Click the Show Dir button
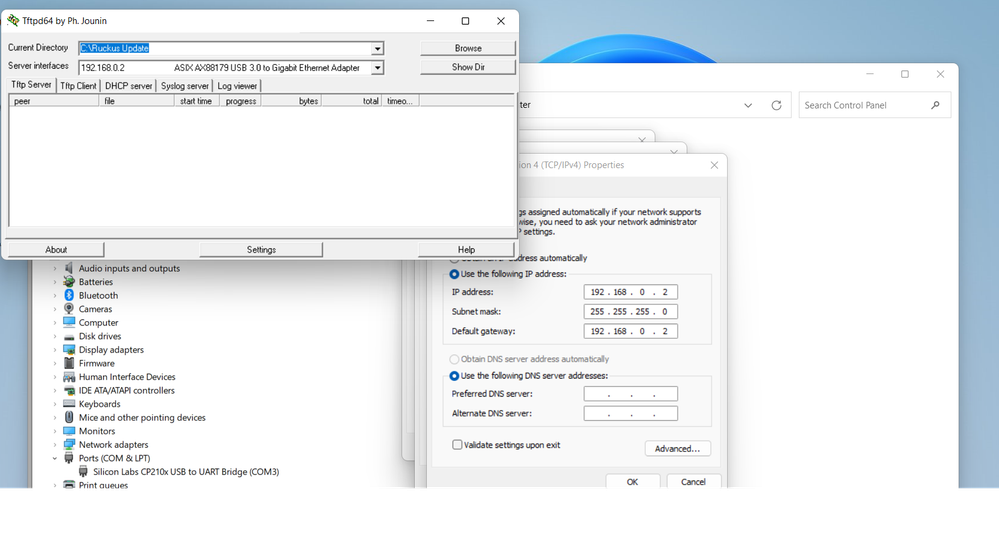 click(x=468, y=67)
